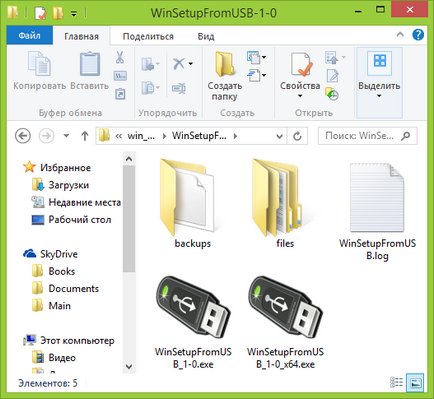Click the History icon with clock
Screen dimensions: 434x399
tap(332, 94)
